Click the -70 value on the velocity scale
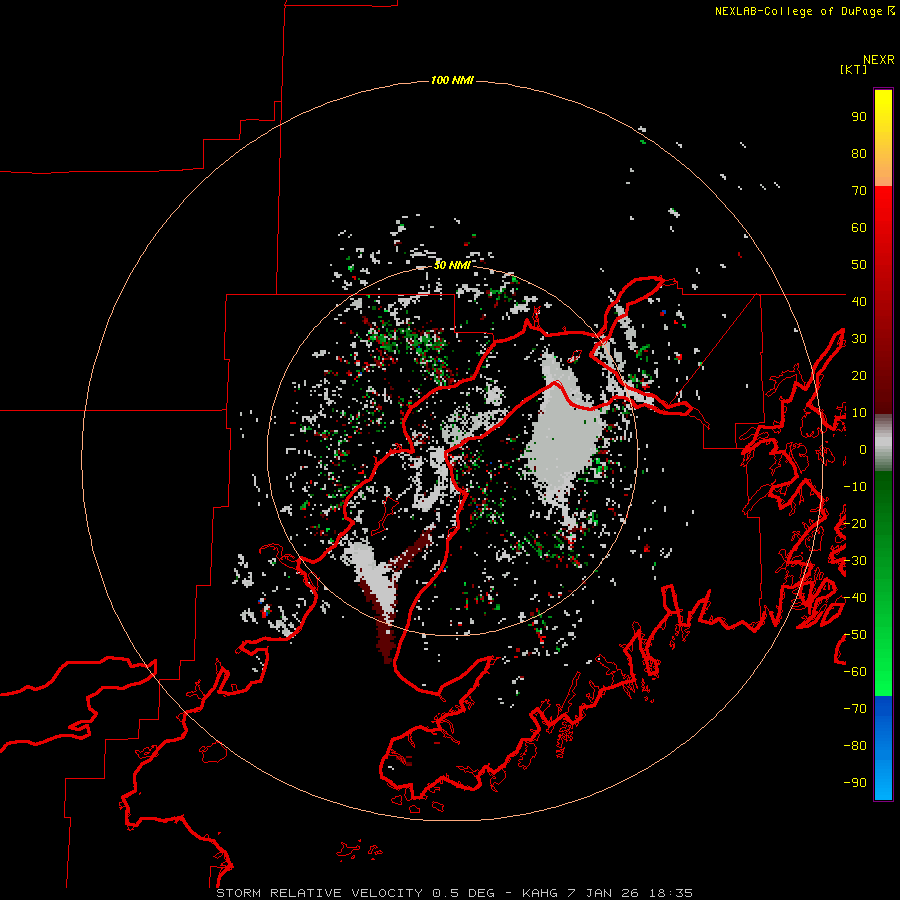The width and height of the screenshot is (900, 900). point(855,708)
